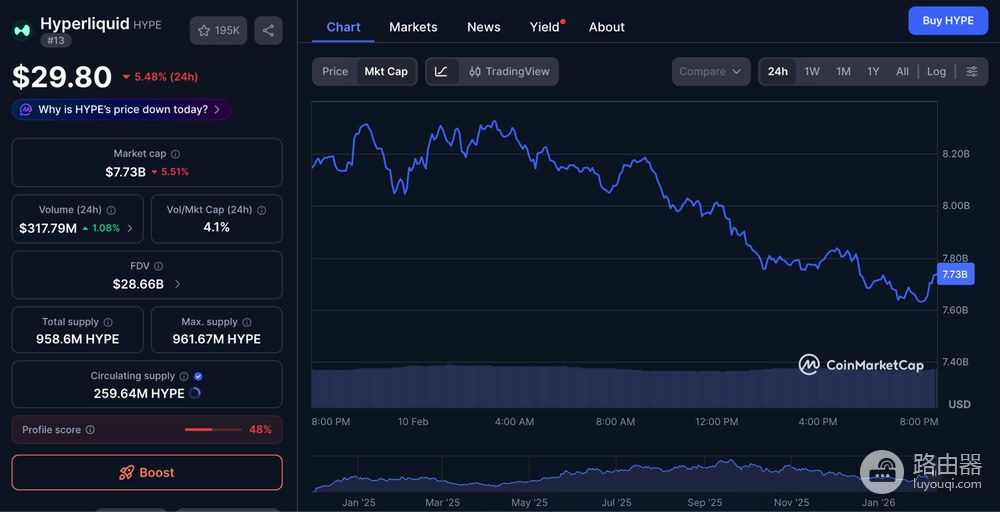Open the share icon button
The image size is (1000, 512).
tap(268, 31)
